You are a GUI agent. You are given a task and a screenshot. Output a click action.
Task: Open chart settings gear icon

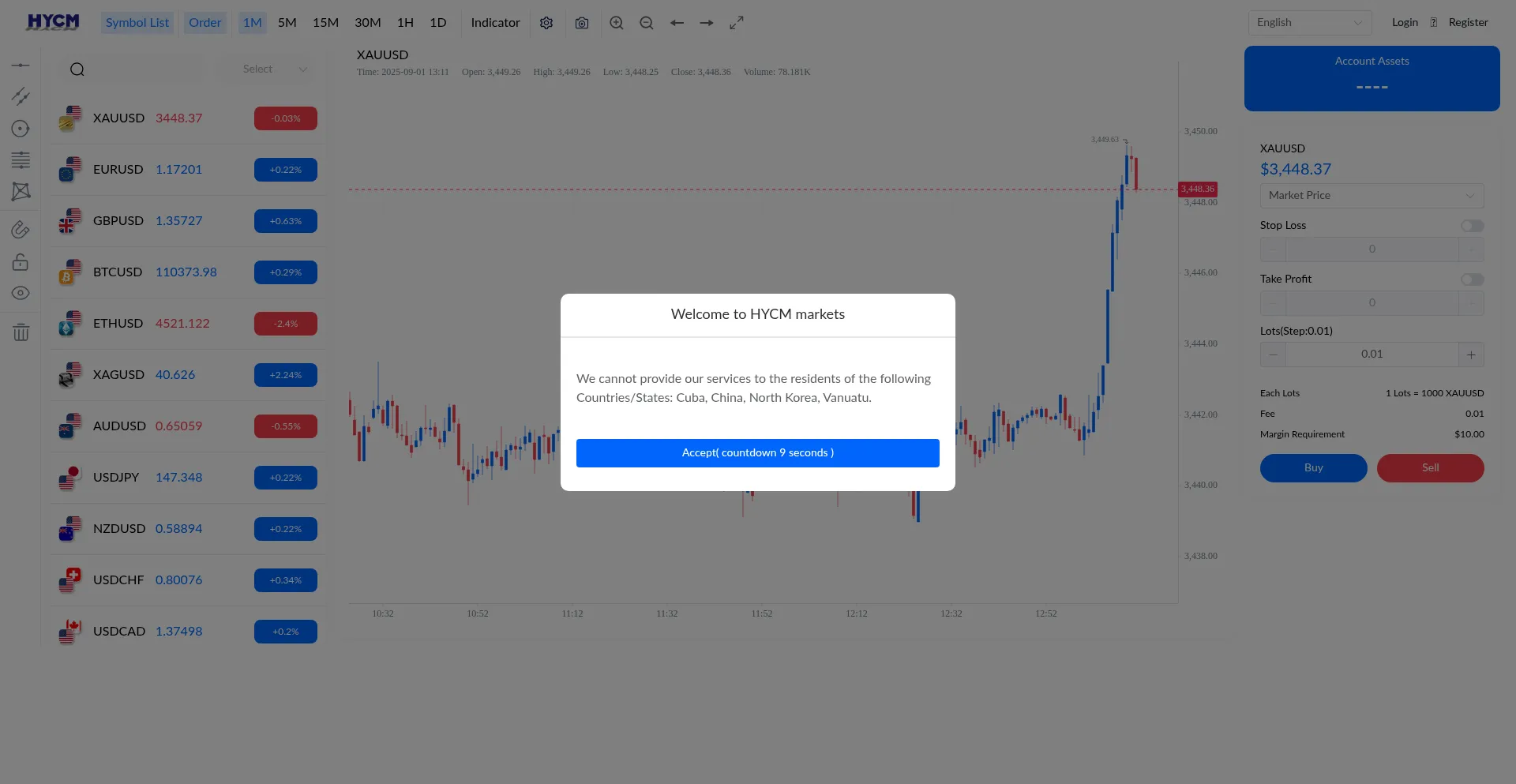click(x=546, y=23)
